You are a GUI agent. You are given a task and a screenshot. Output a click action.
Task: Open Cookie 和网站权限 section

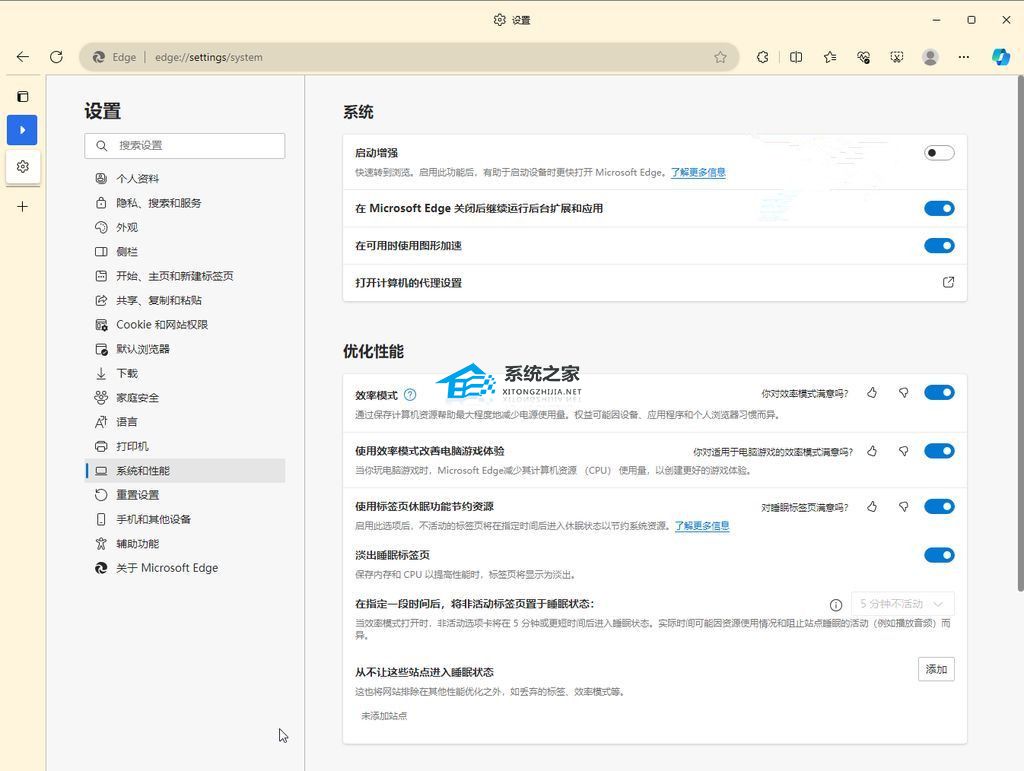pos(185,324)
